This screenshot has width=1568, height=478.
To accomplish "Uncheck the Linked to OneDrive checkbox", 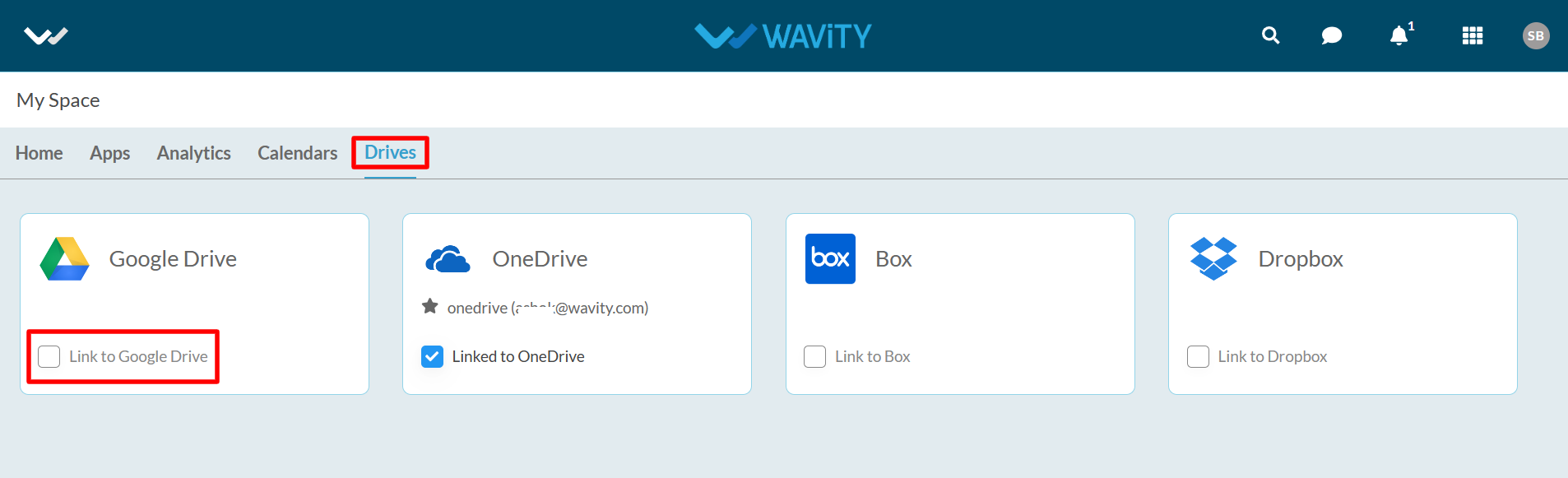I will tap(432, 356).
